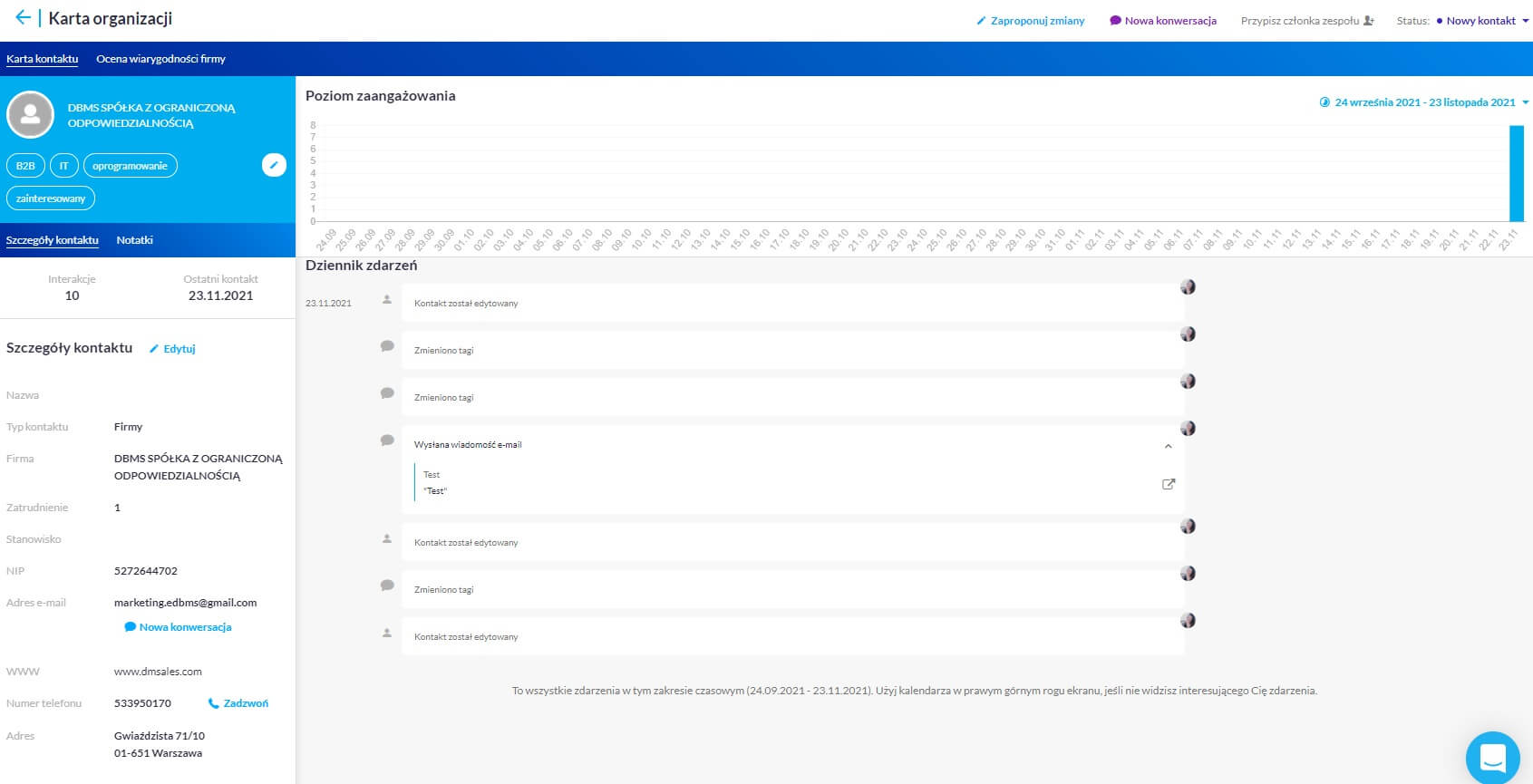Click Przypisz członka zespołu
The height and width of the screenshot is (784, 1533).
(1307, 21)
